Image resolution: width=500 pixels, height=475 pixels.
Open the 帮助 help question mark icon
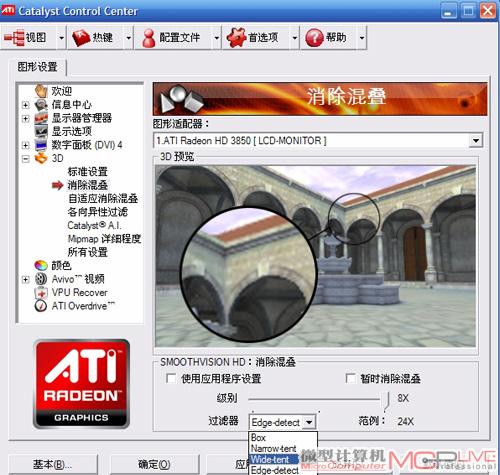click(x=314, y=38)
